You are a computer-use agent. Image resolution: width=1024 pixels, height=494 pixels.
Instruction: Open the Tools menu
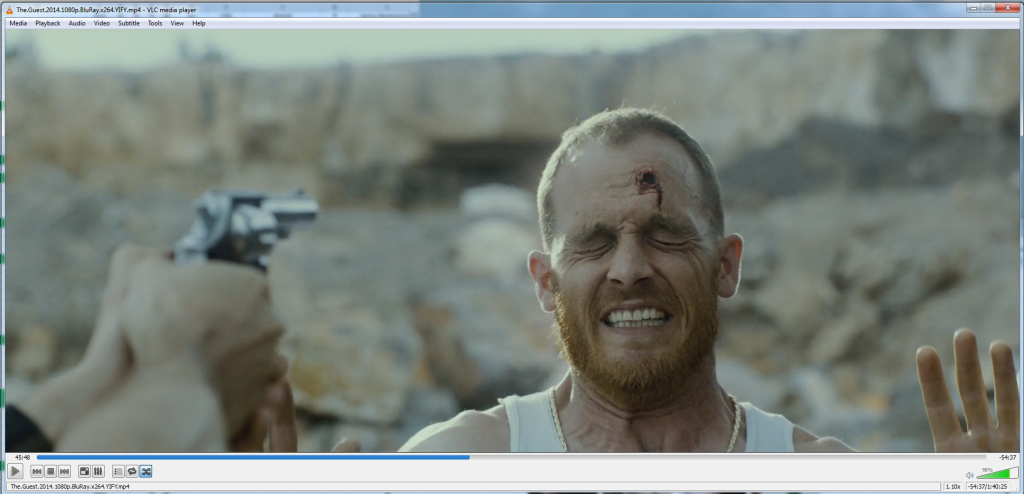[x=155, y=24]
